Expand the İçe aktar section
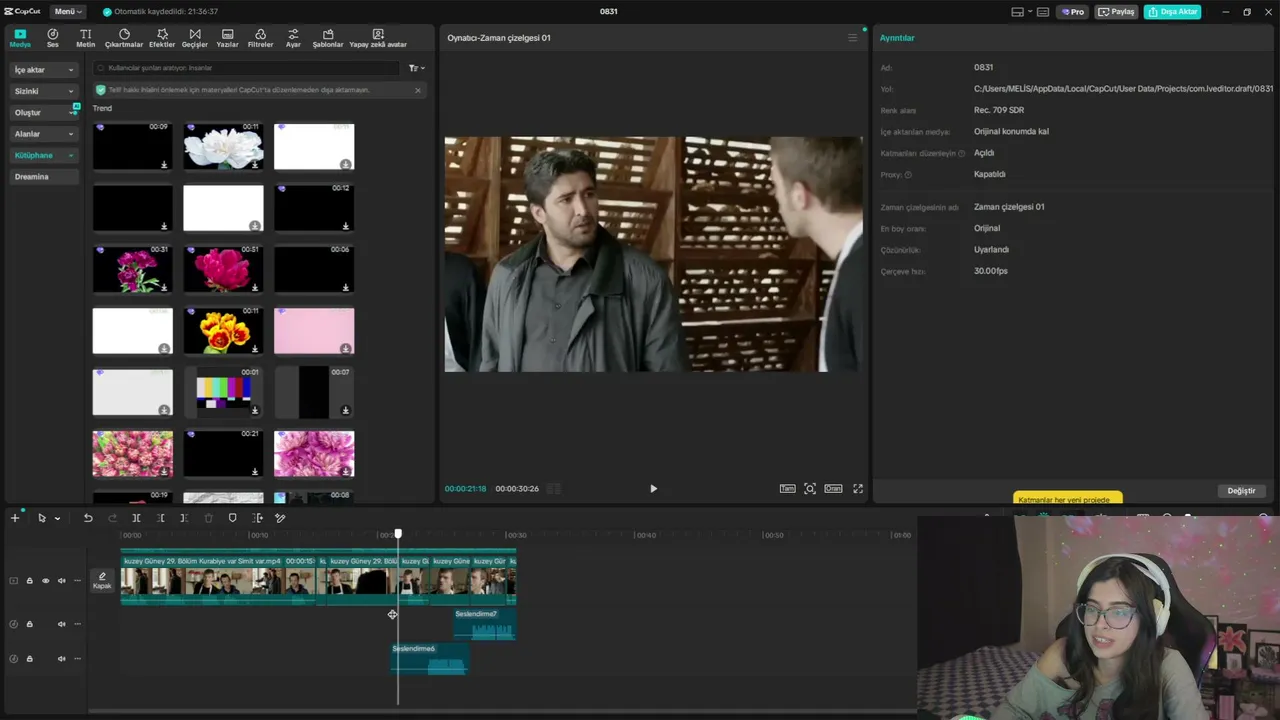The height and width of the screenshot is (720, 1280). (44, 70)
